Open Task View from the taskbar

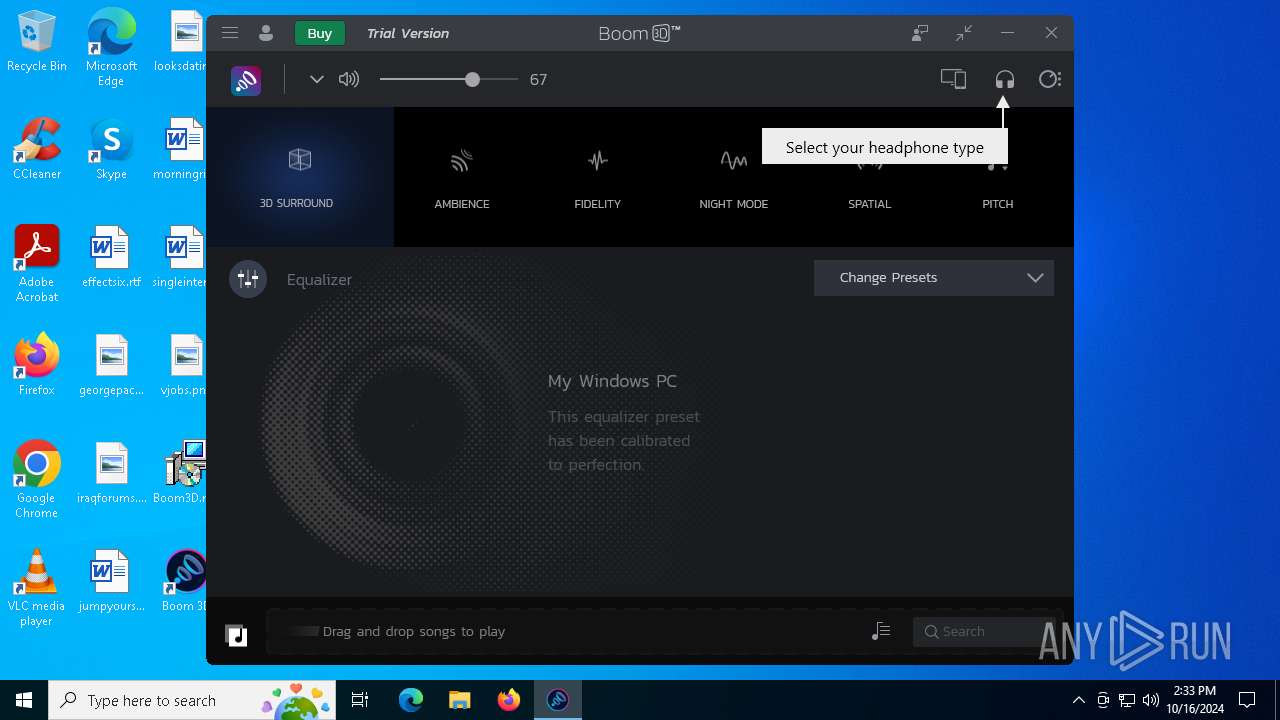tap(360, 700)
